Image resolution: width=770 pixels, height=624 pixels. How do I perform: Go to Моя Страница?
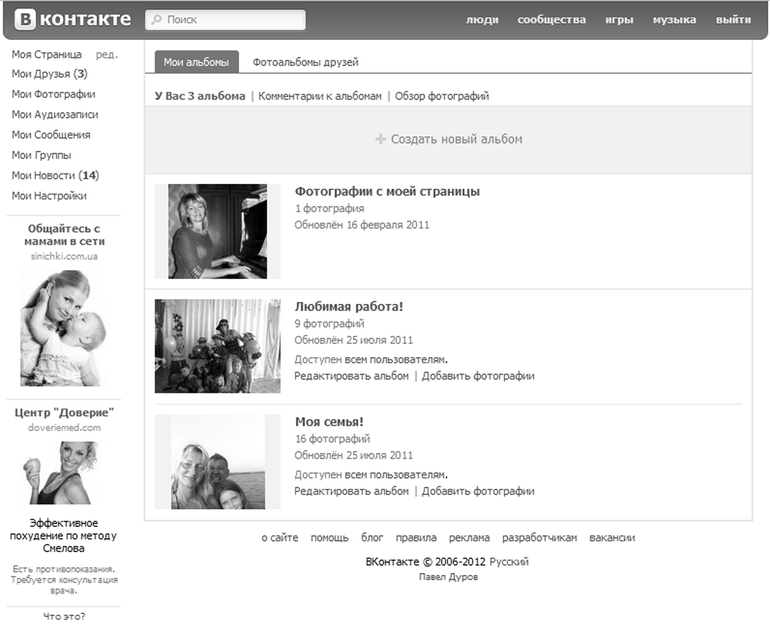point(47,54)
